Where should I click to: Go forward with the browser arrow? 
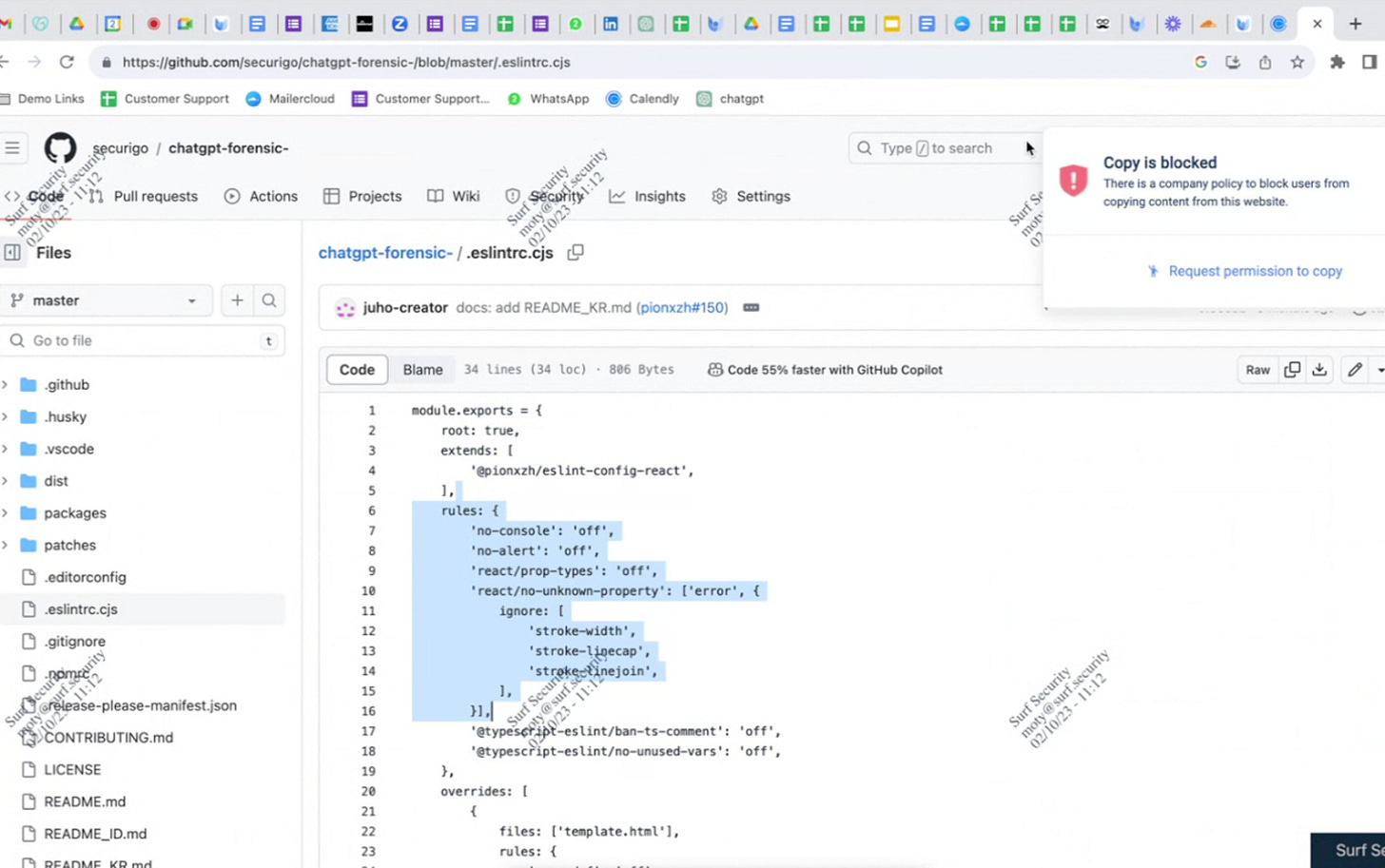34,62
